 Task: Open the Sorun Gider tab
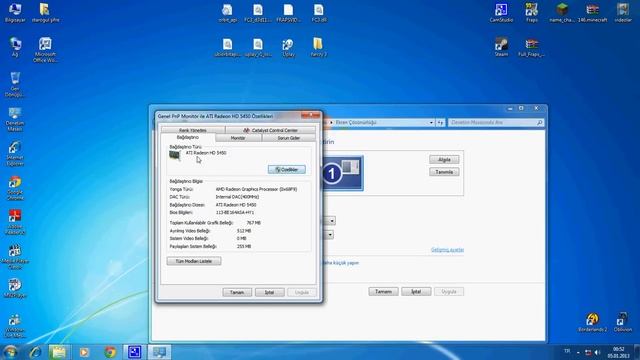(289, 138)
